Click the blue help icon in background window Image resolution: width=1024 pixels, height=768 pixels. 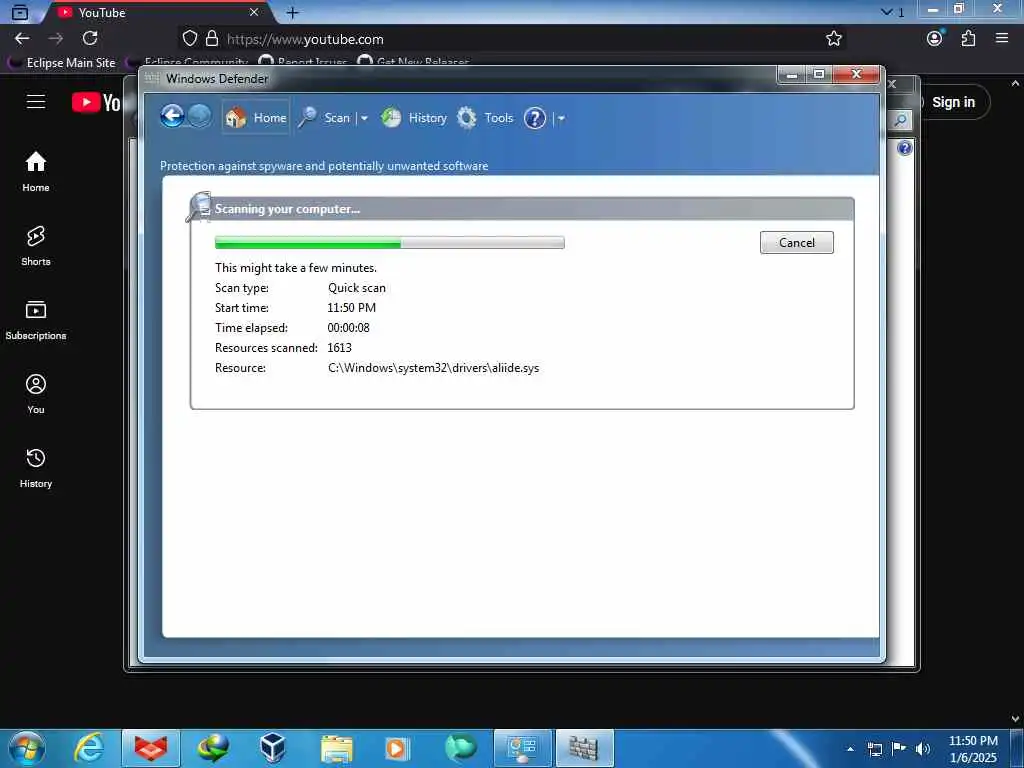coord(904,148)
